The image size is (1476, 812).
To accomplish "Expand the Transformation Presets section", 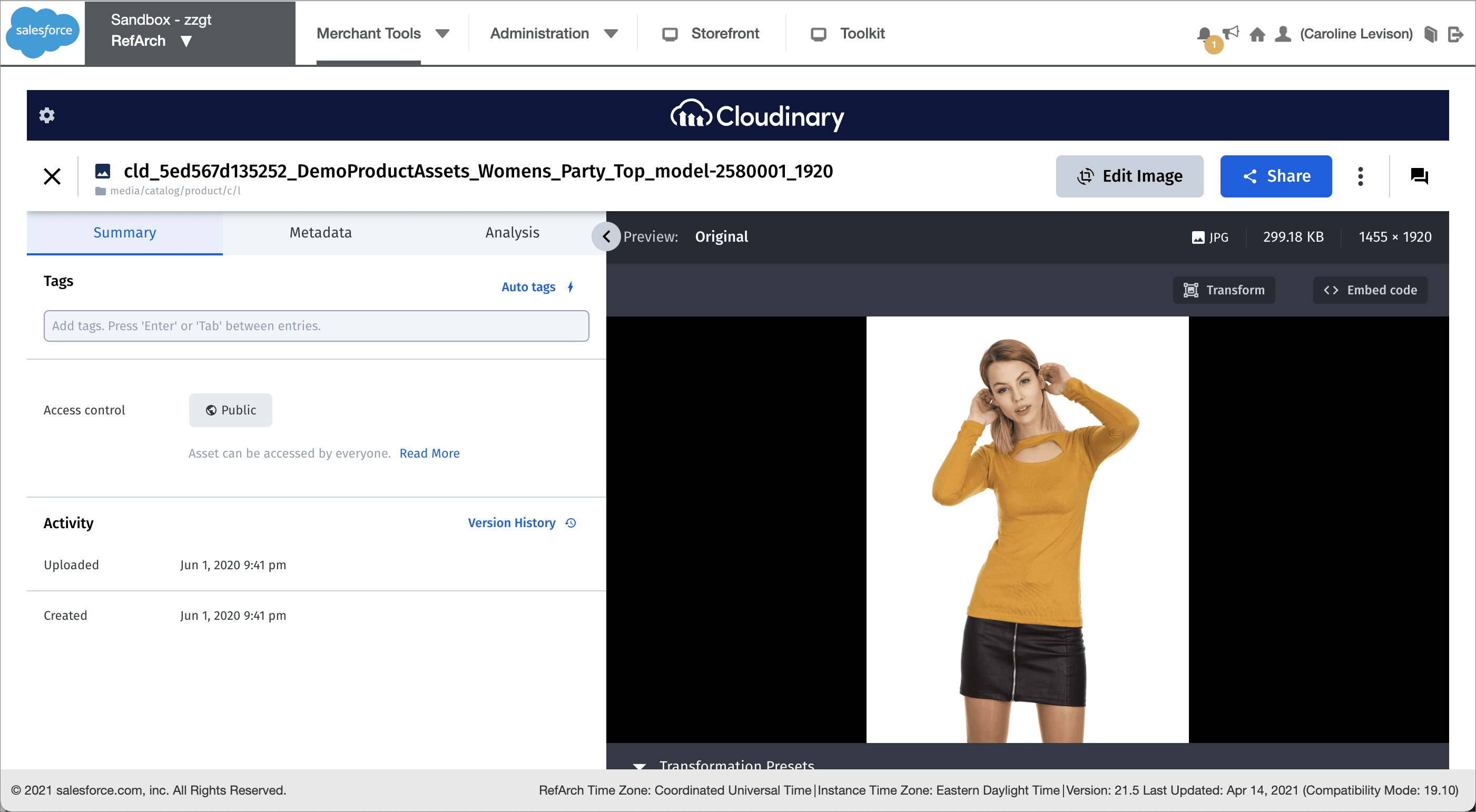I will [639, 767].
